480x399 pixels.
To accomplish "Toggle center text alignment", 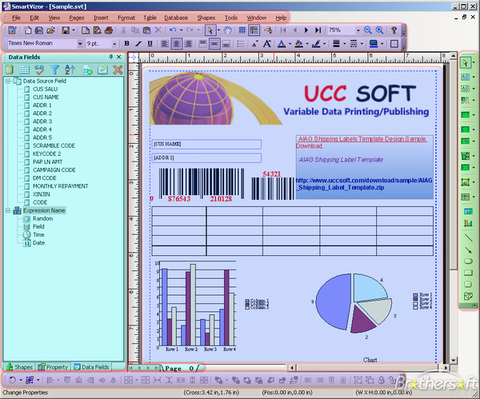I will (176, 44).
